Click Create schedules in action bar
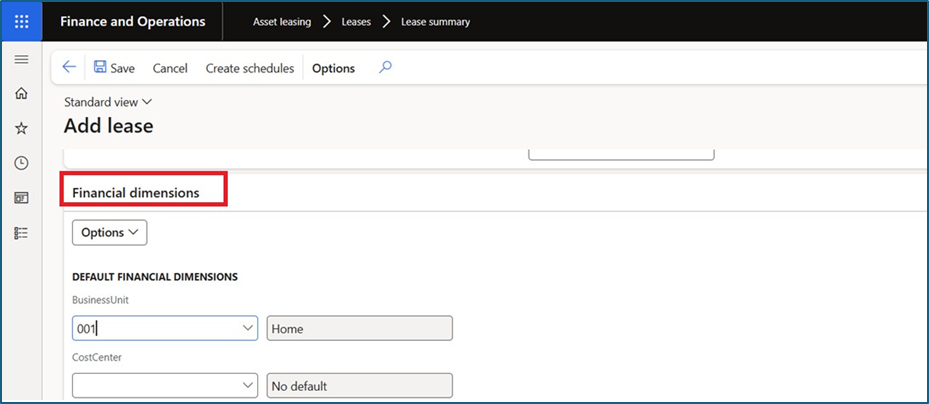This screenshot has width=929, height=404. tap(250, 68)
